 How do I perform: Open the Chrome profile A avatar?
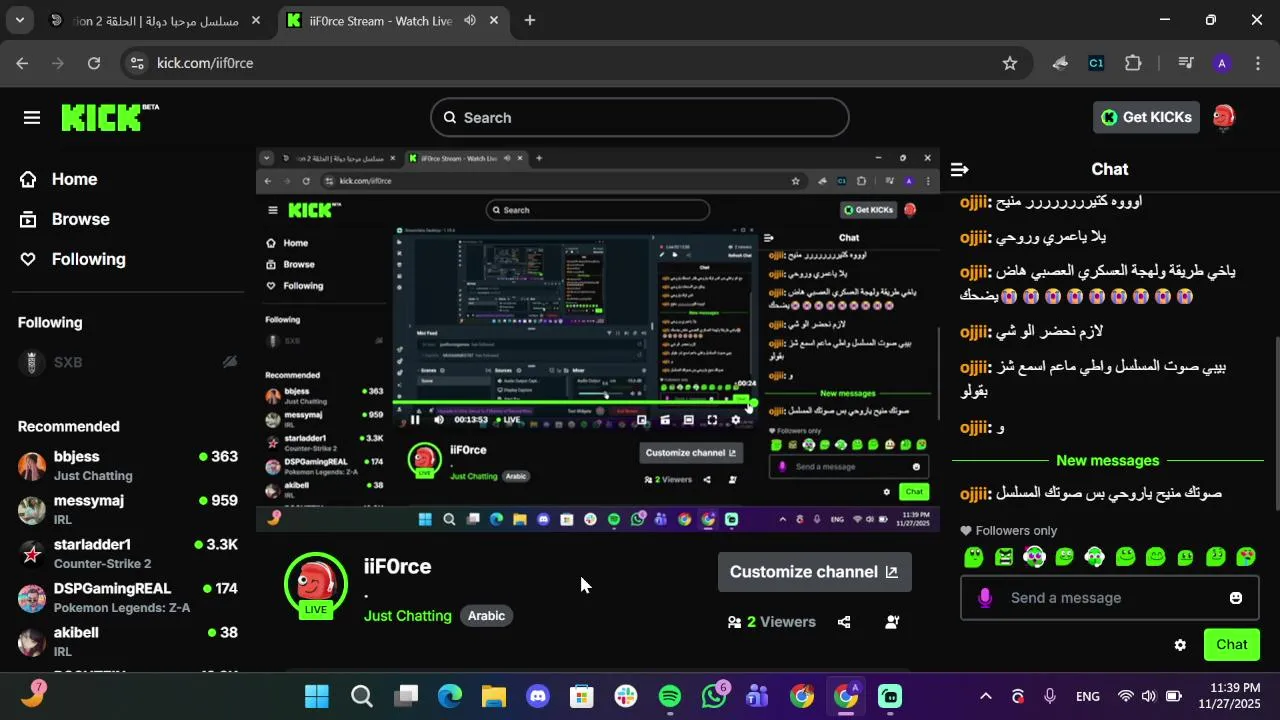(x=1221, y=63)
